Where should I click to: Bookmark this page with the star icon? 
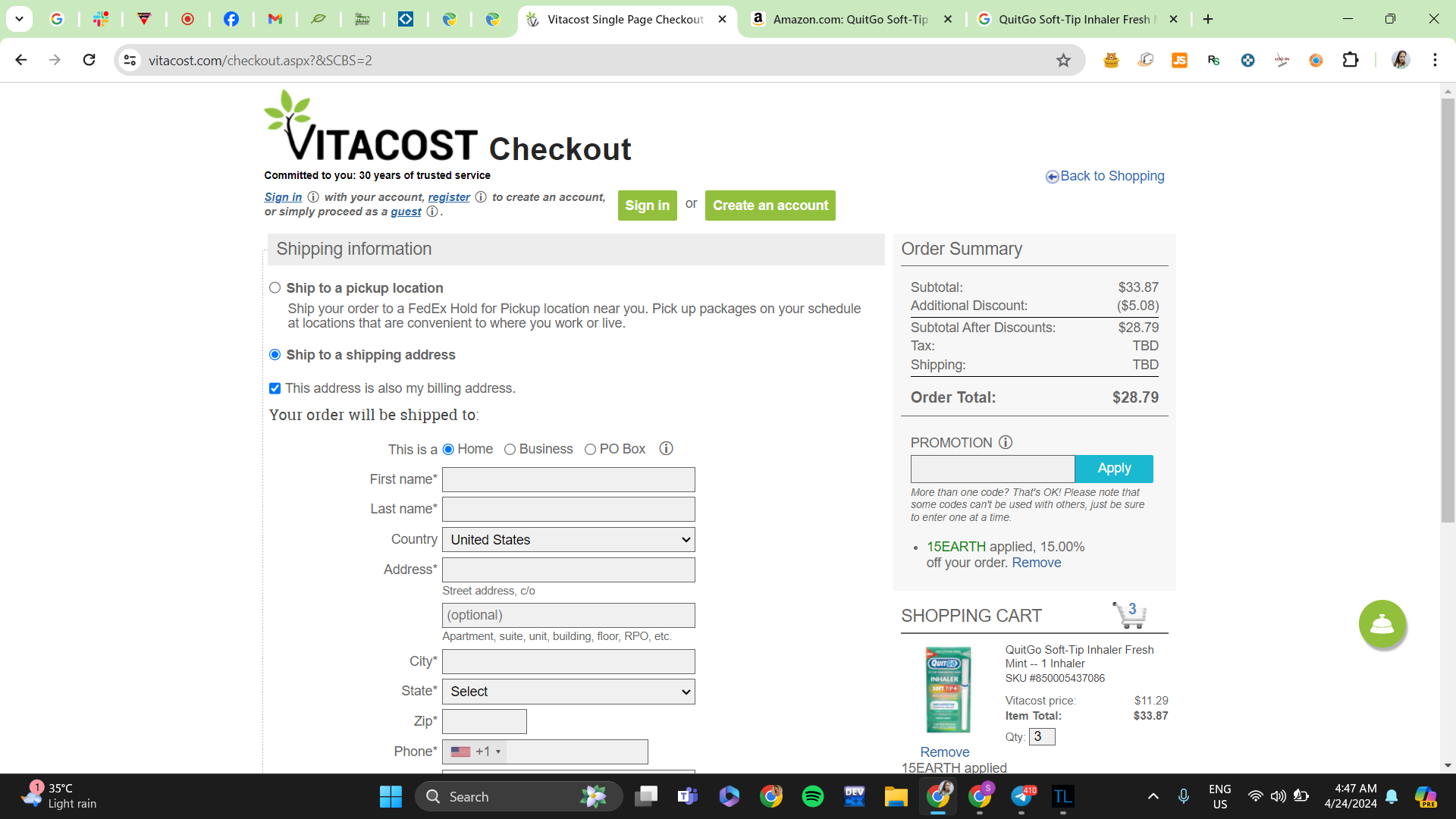point(1063,60)
